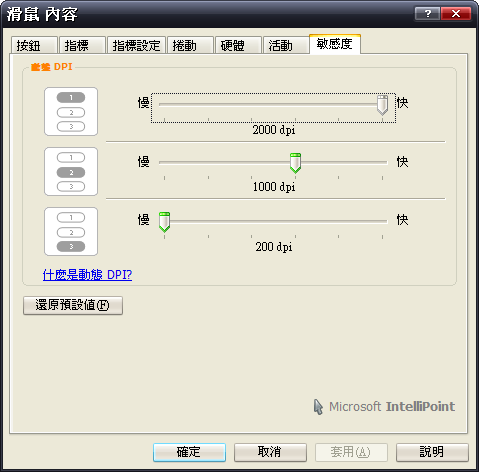479x472 pixels.
Task: Click the 200 dpi slider thumb
Action: pyautogui.click(x=164, y=222)
